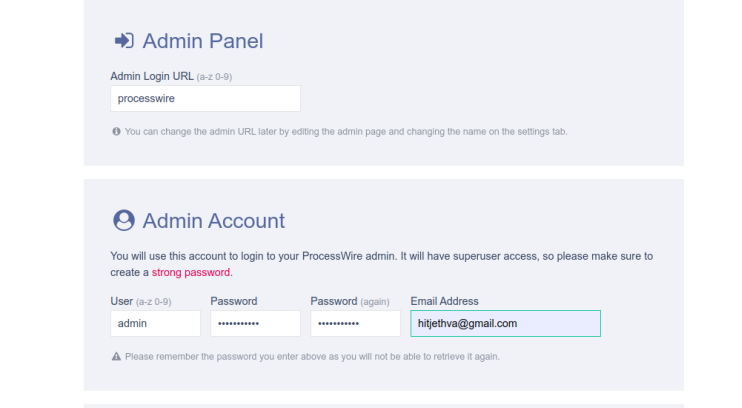Click the Admin Account user avatar icon

click(124, 221)
